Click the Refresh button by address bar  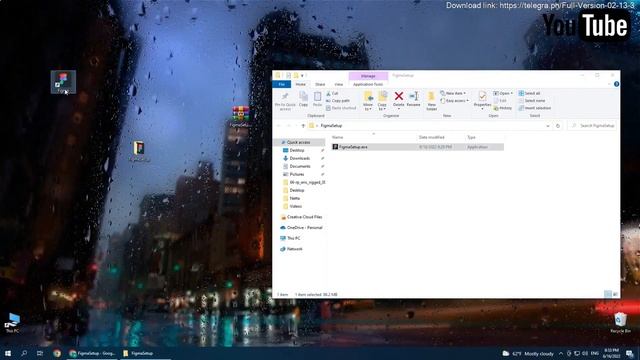coord(558,126)
